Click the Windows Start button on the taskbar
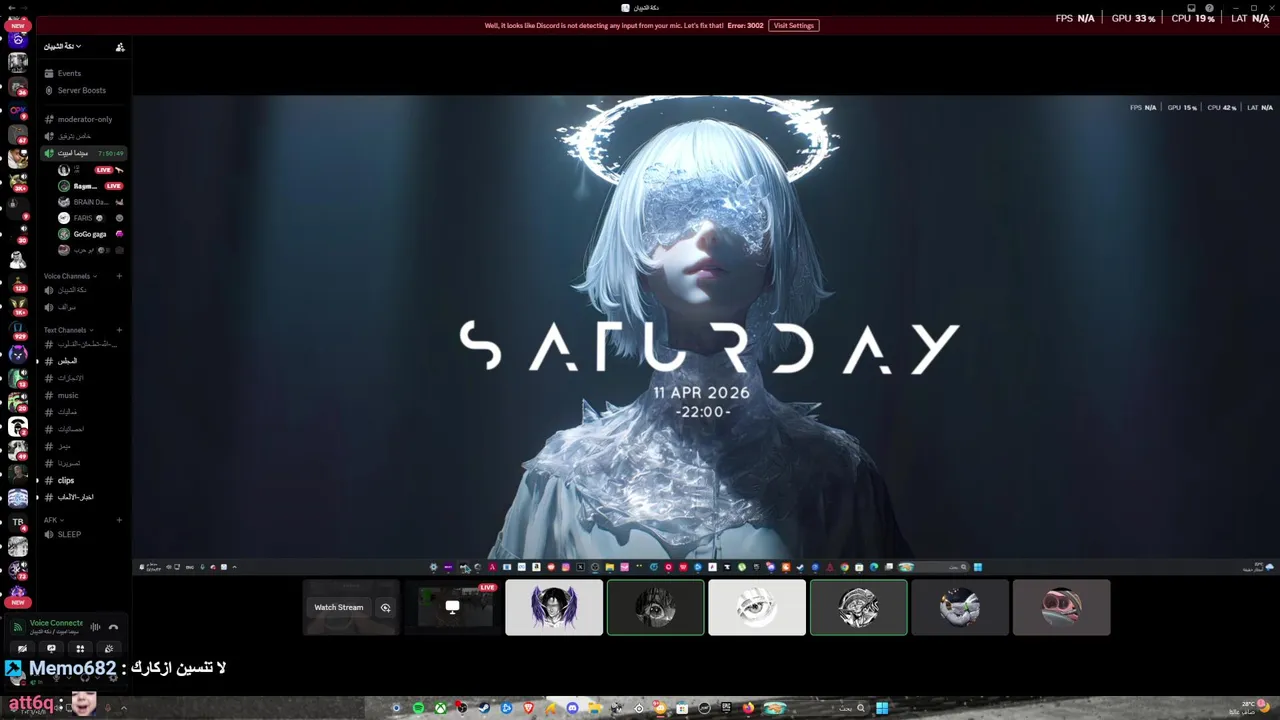Image resolution: width=1280 pixels, height=720 pixels. (882, 708)
